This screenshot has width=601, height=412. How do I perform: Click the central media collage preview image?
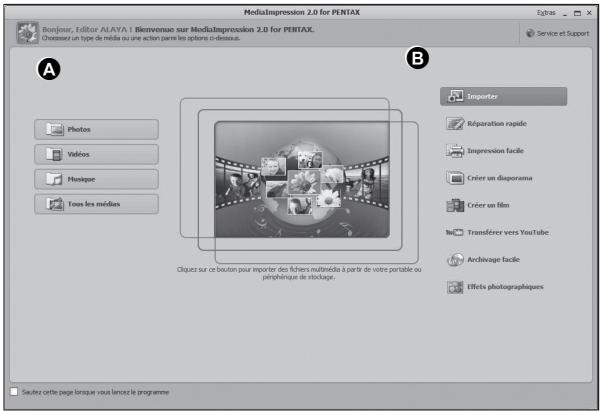(x=302, y=179)
